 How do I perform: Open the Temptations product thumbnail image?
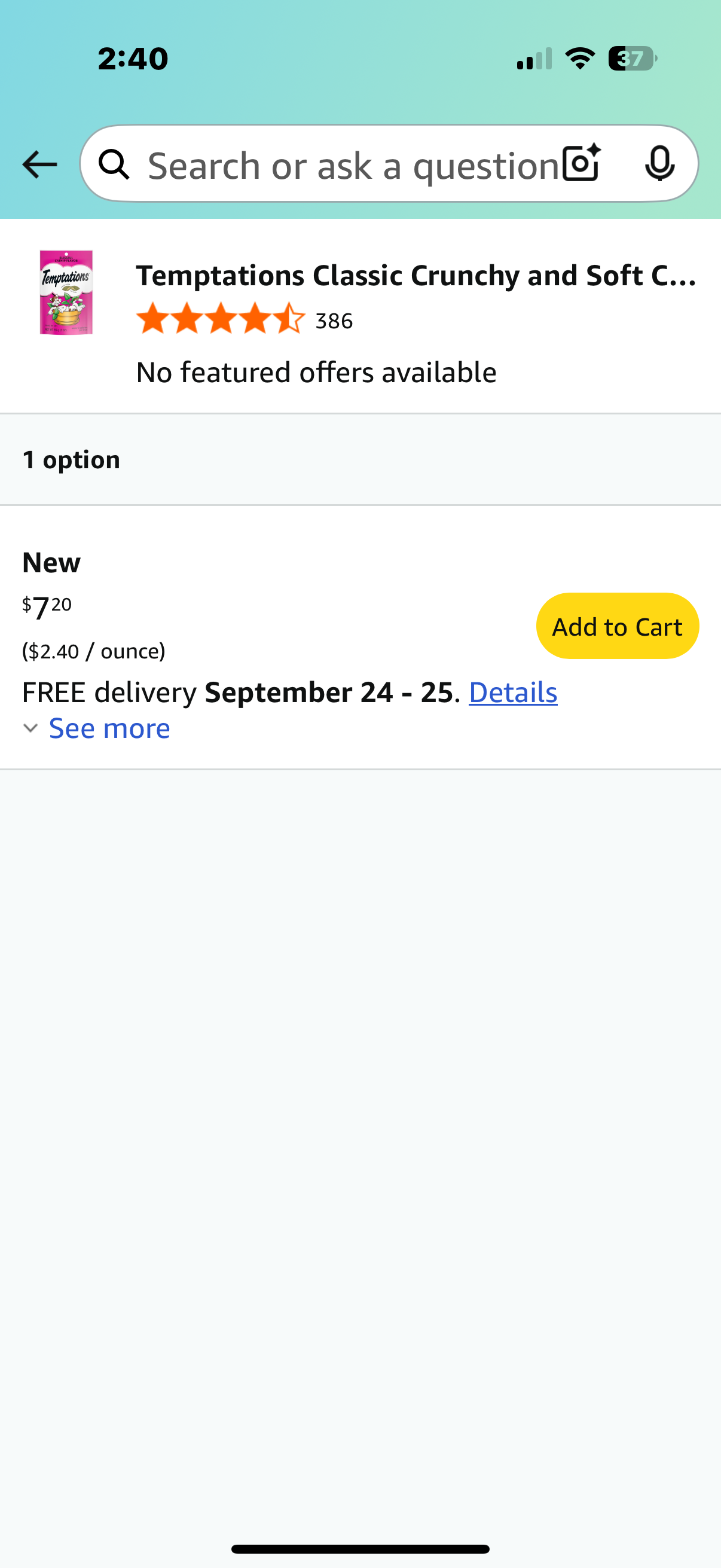(x=66, y=292)
